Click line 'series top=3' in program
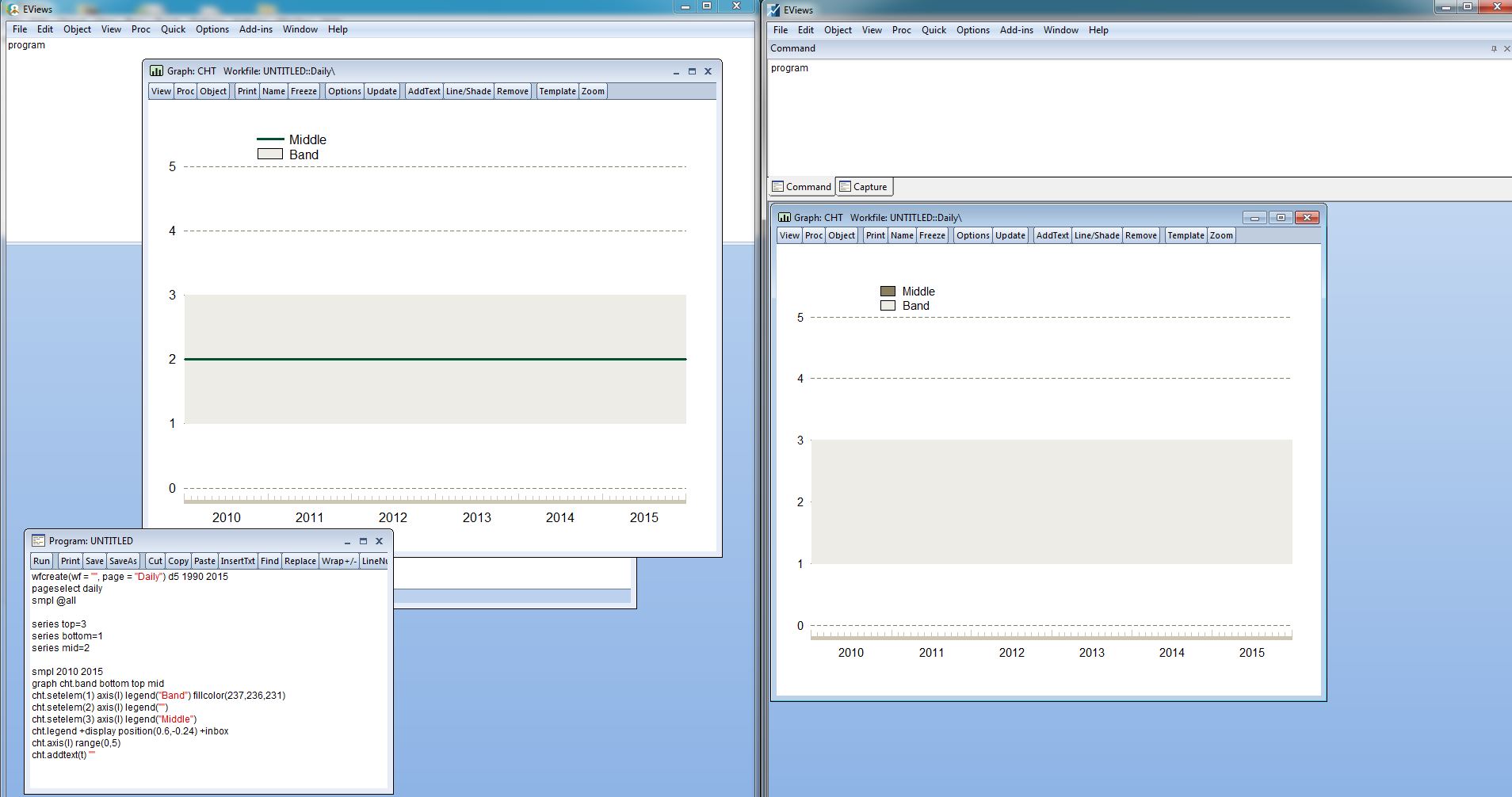The width and height of the screenshot is (1512, 797). pyautogui.click(x=59, y=624)
